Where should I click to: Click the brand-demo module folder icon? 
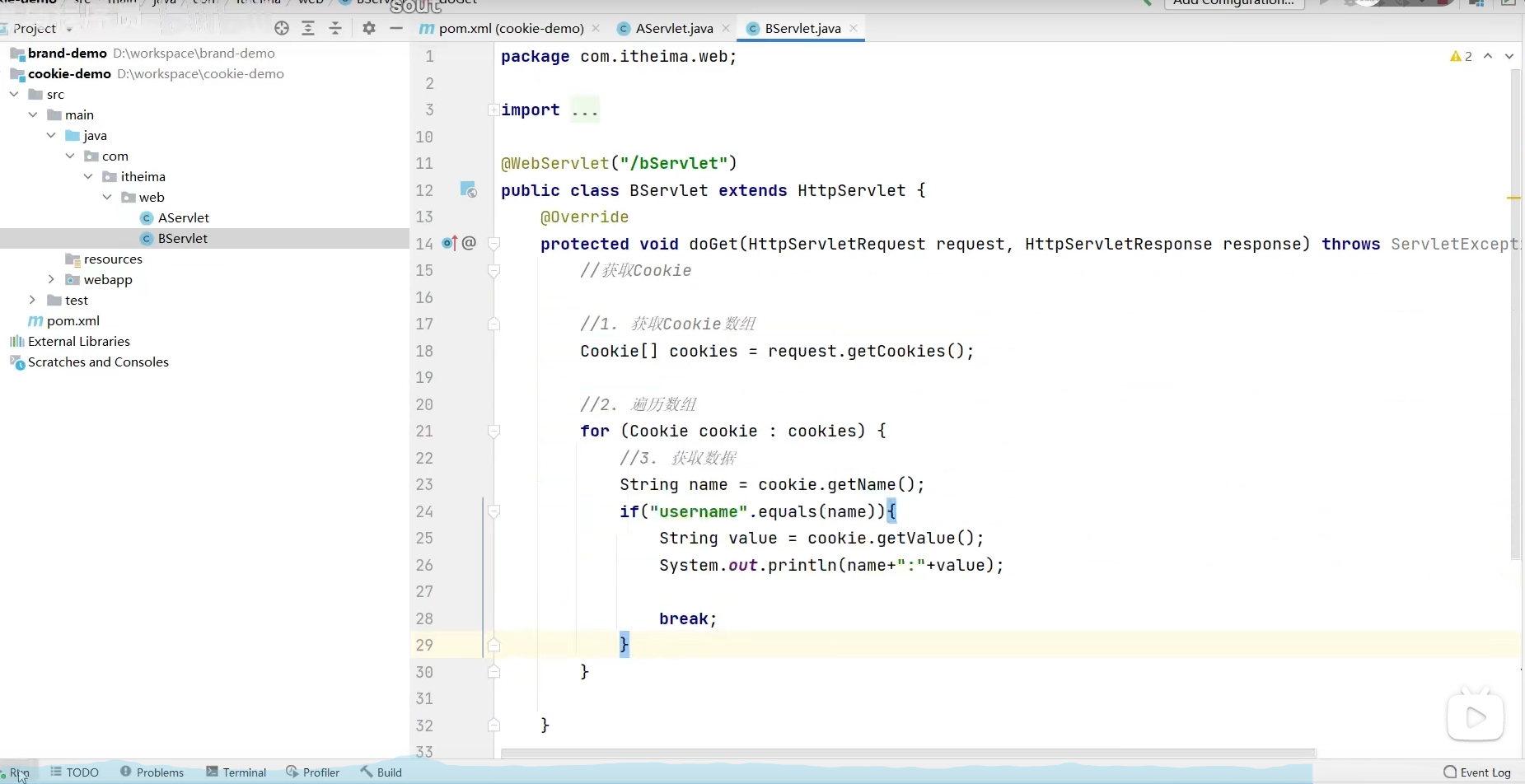tap(16, 54)
